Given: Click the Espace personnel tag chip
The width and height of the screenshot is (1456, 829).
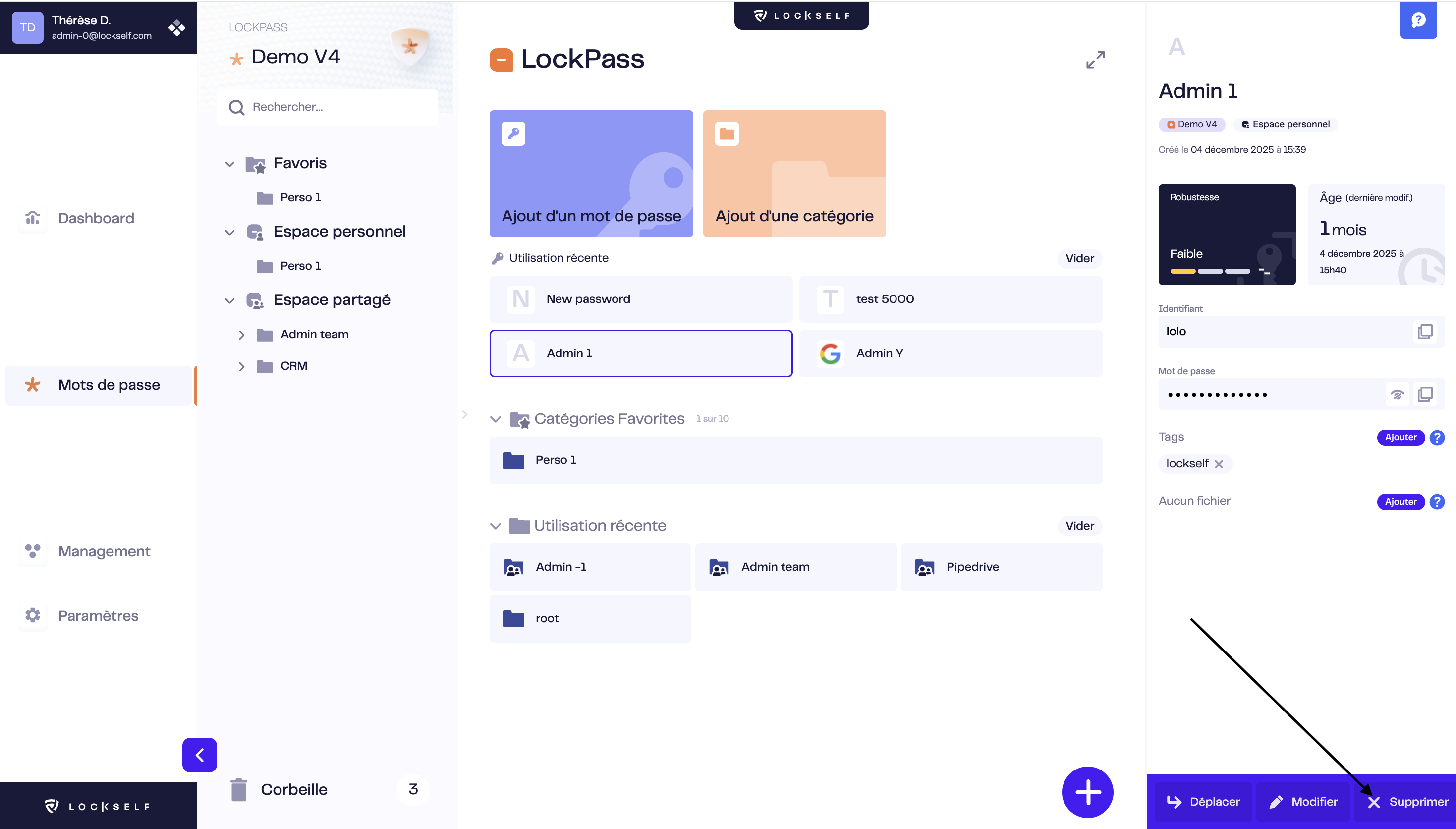Looking at the screenshot, I should 1286,124.
